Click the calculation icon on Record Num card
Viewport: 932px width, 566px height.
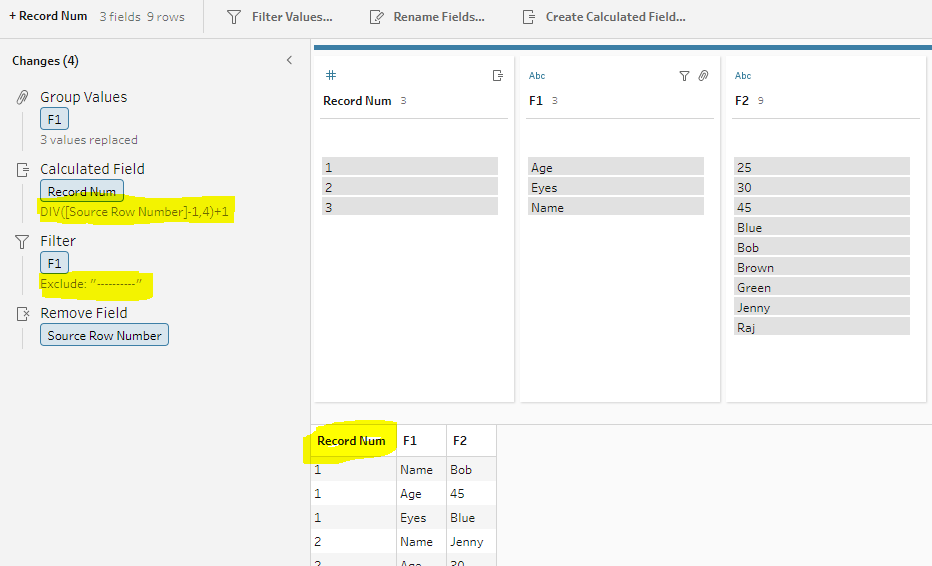coord(497,76)
